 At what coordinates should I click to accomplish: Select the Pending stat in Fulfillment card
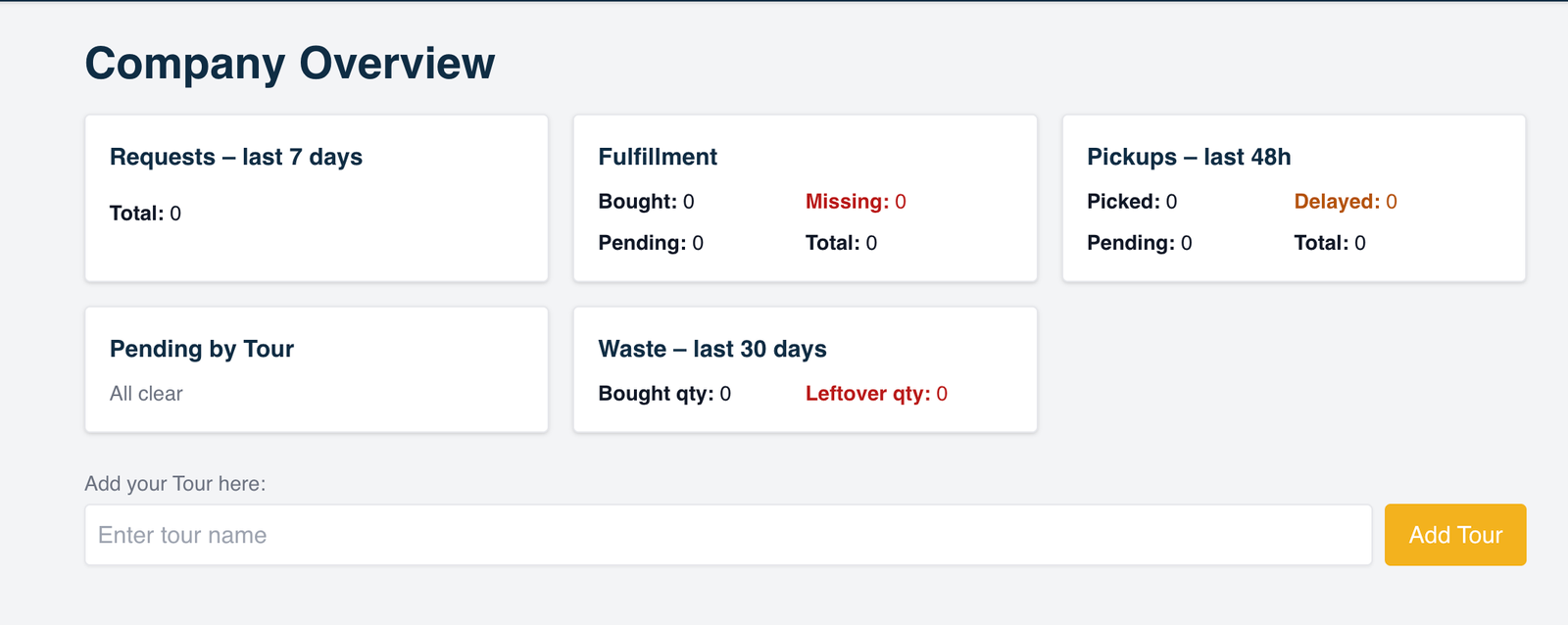point(651,243)
